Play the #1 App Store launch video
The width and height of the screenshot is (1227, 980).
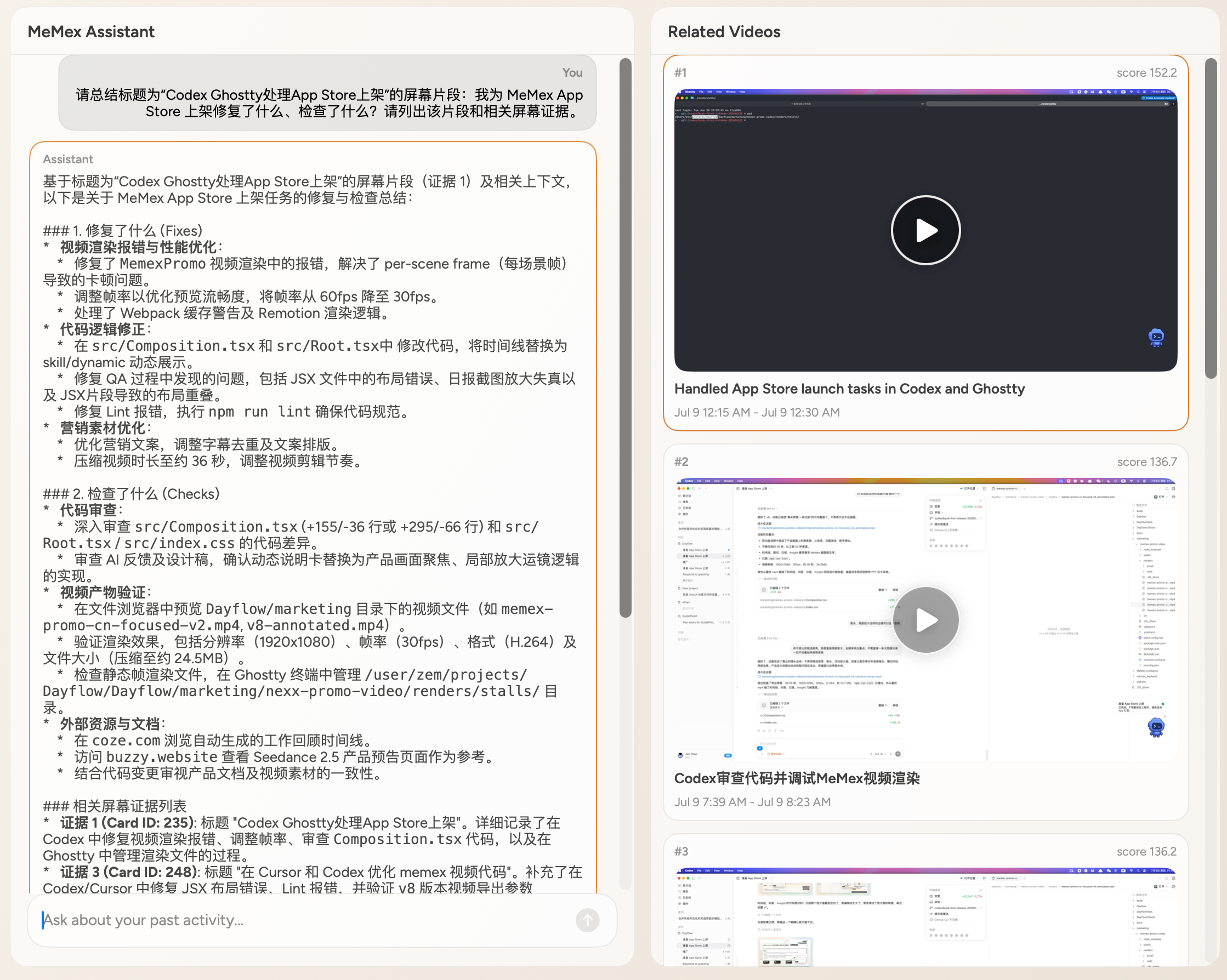925,231
